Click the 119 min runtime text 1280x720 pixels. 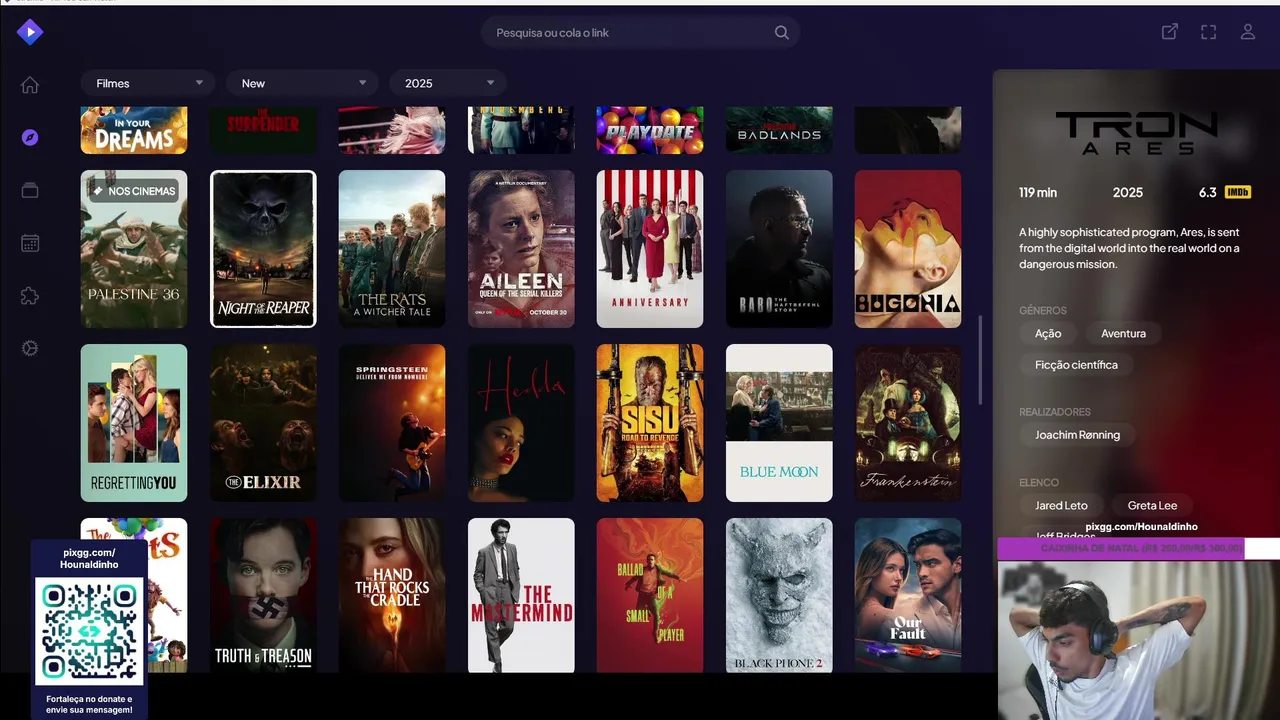coord(1038,193)
